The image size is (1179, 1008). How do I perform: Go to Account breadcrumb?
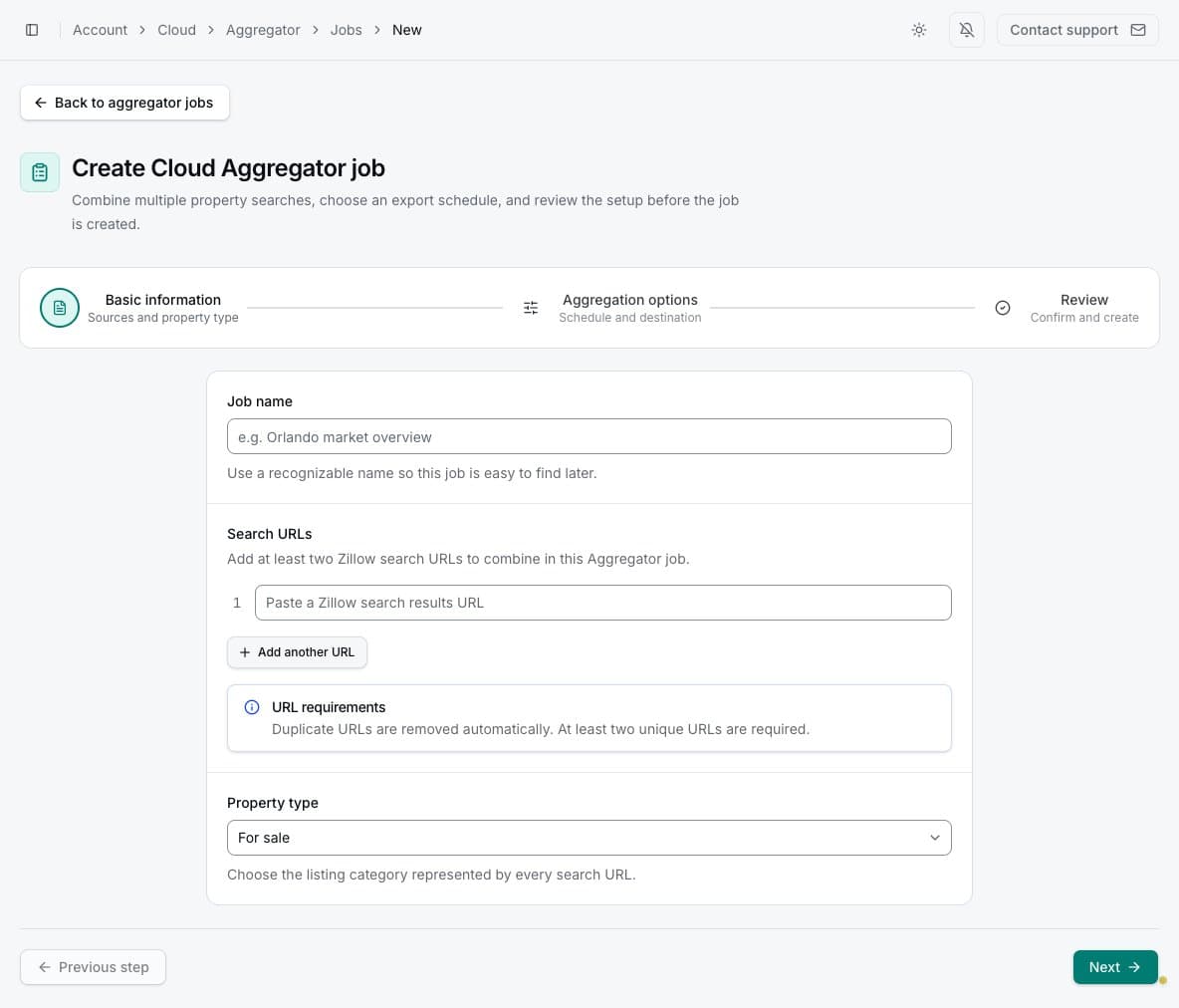[100, 30]
